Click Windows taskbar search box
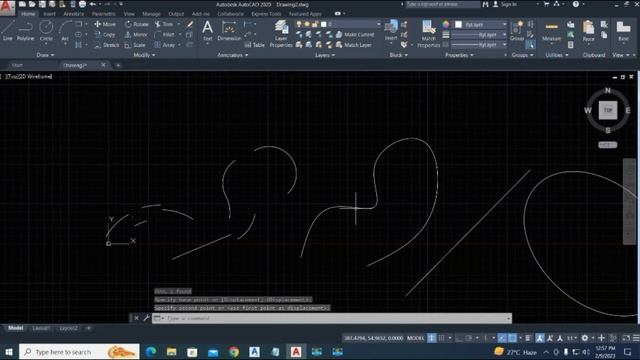 pyautogui.click(x=79, y=352)
